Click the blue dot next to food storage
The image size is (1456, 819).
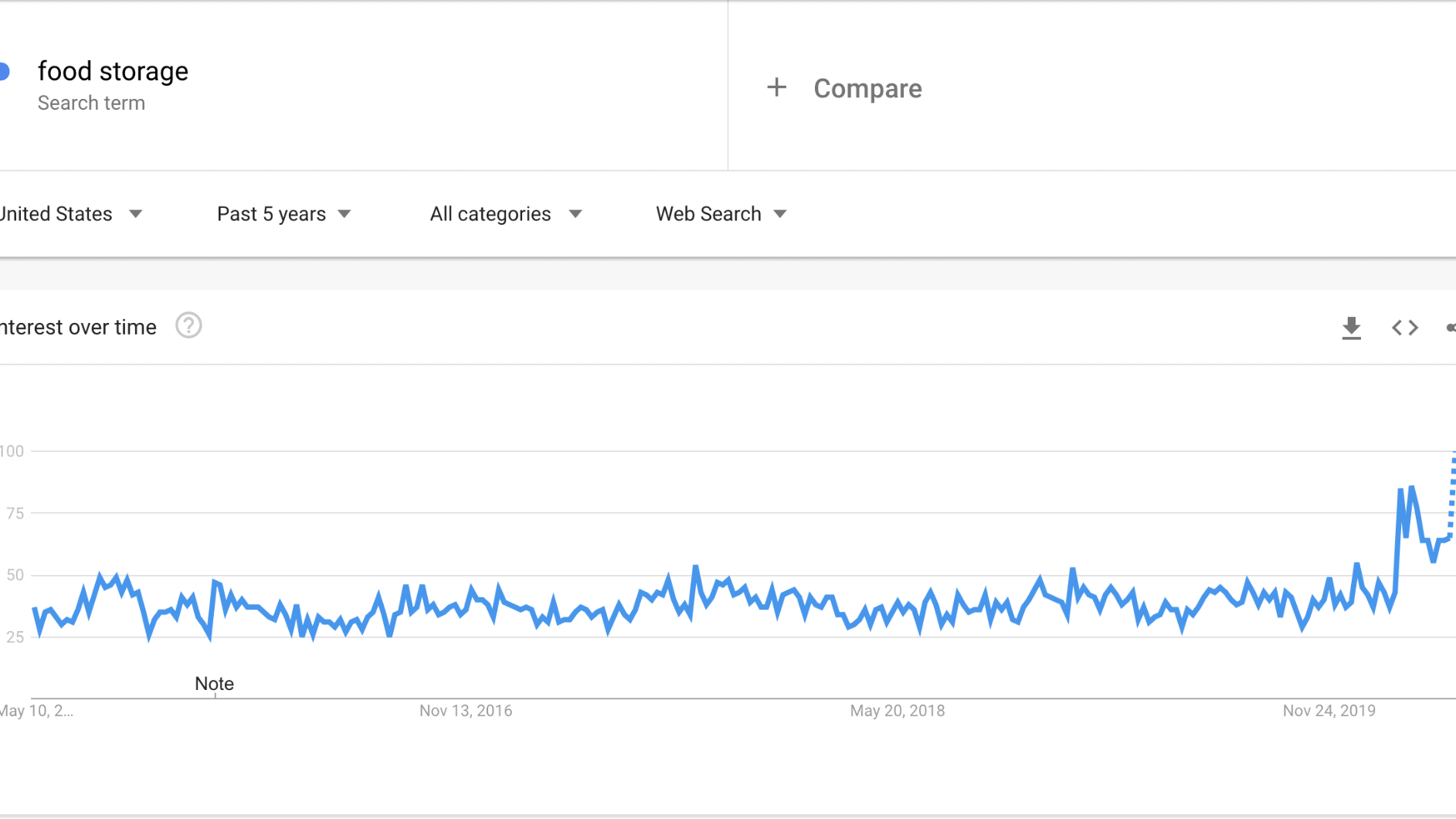pos(4,72)
